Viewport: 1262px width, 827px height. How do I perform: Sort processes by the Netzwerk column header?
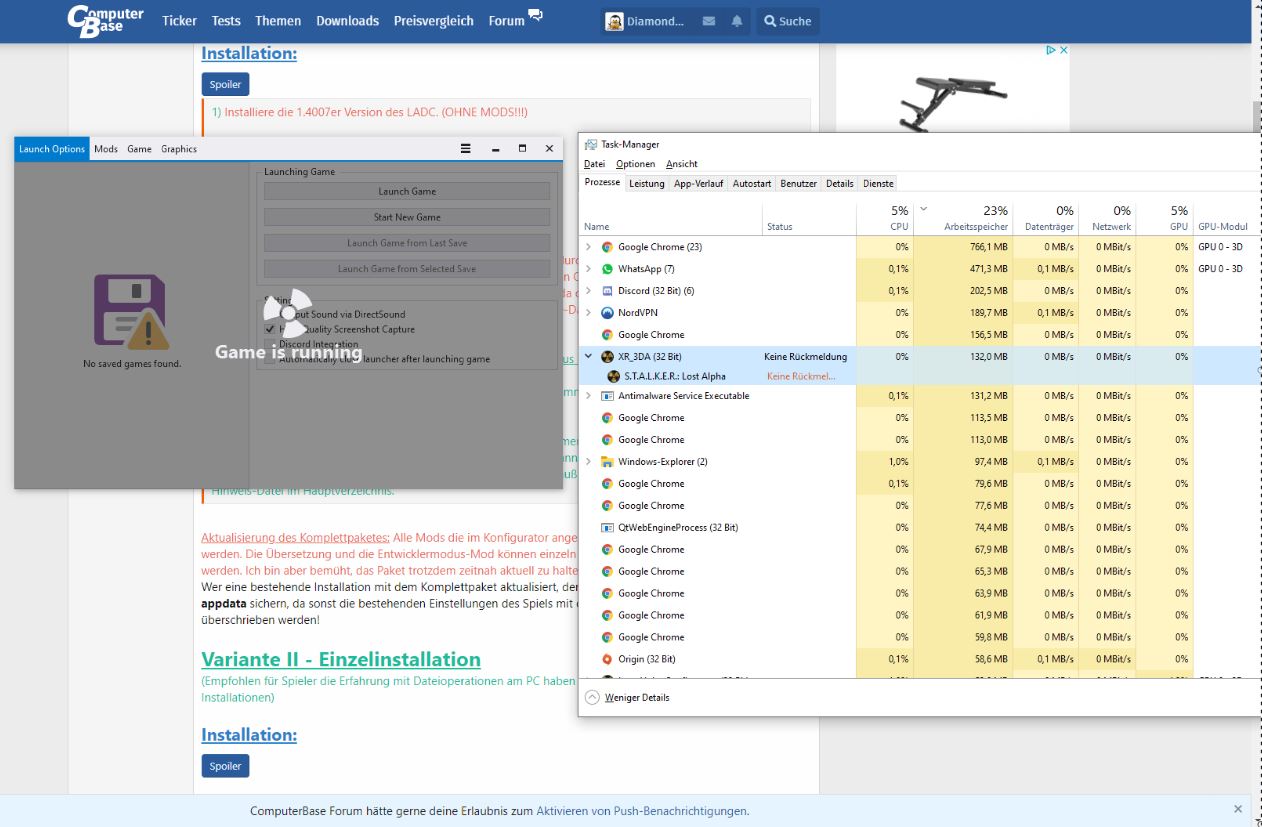1107,218
